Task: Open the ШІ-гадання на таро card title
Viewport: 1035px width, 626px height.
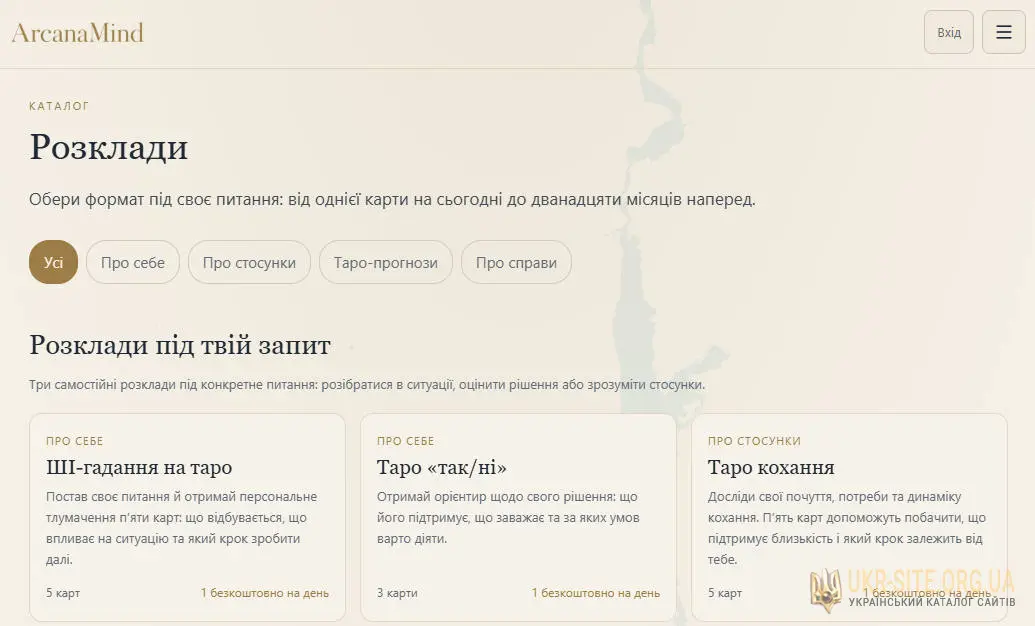Action: pyautogui.click(x=139, y=468)
